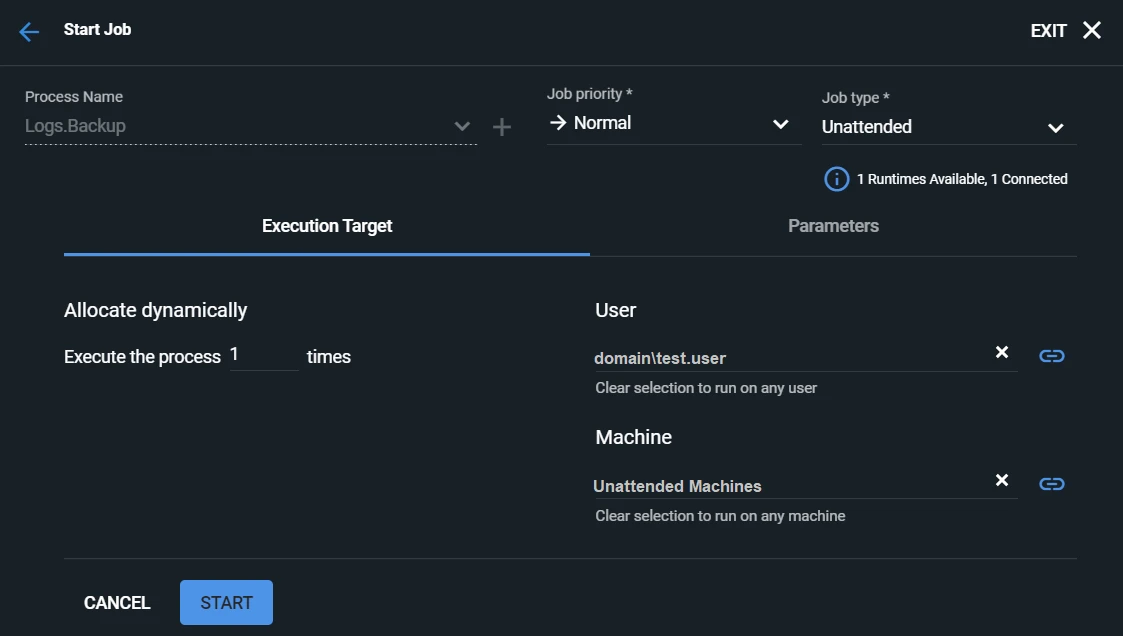Screen dimensions: 1123x636
Task: Go back using the blue arrow icon
Action: (x=29, y=32)
